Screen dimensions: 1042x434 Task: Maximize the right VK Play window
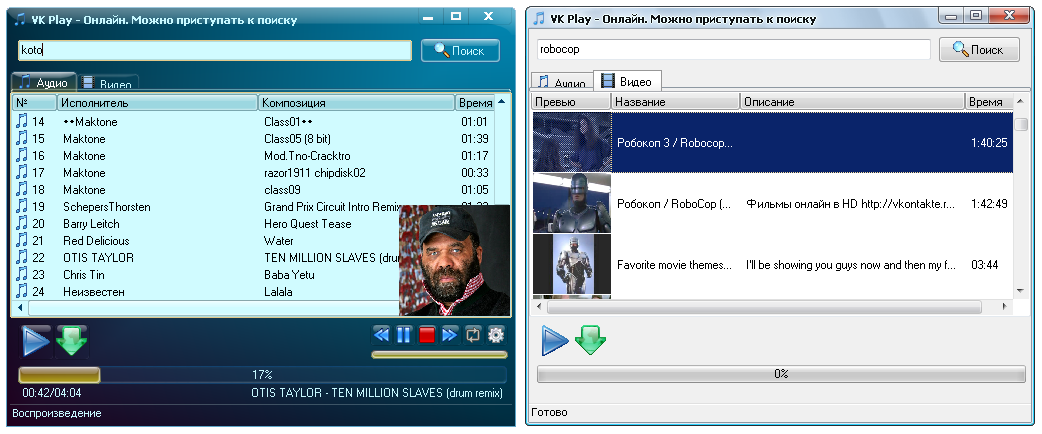pos(976,14)
